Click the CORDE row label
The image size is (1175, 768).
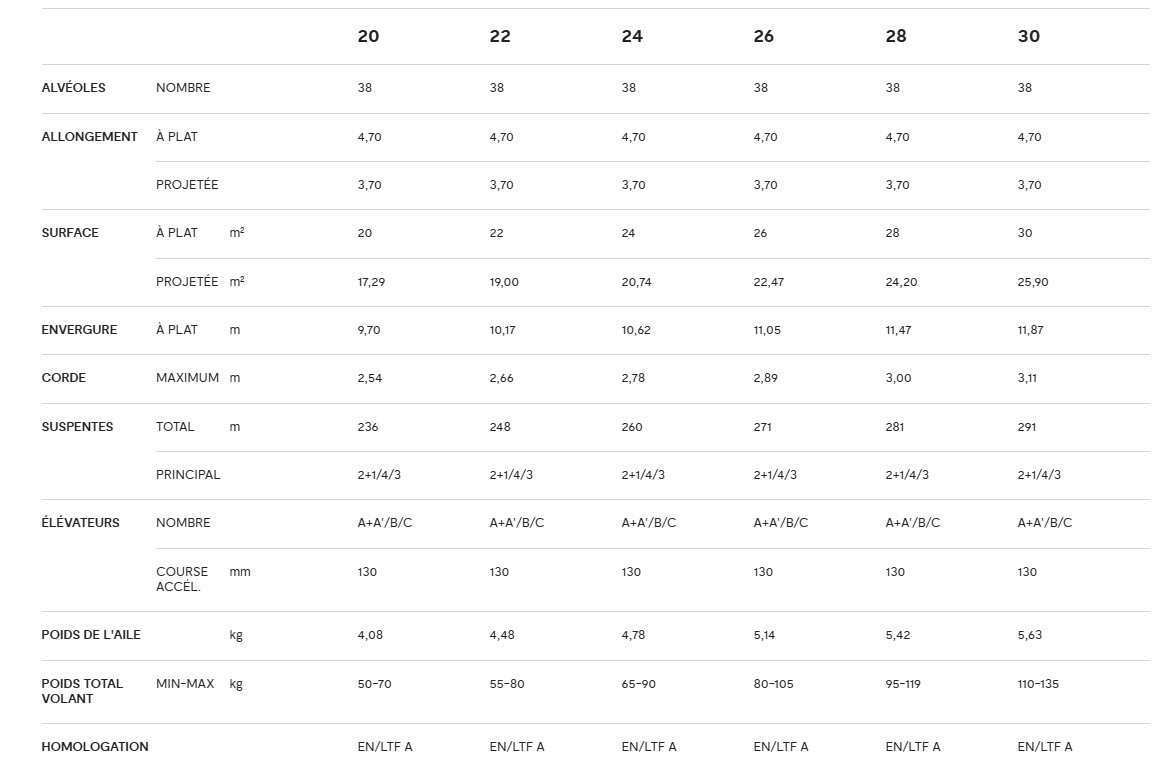[64, 378]
